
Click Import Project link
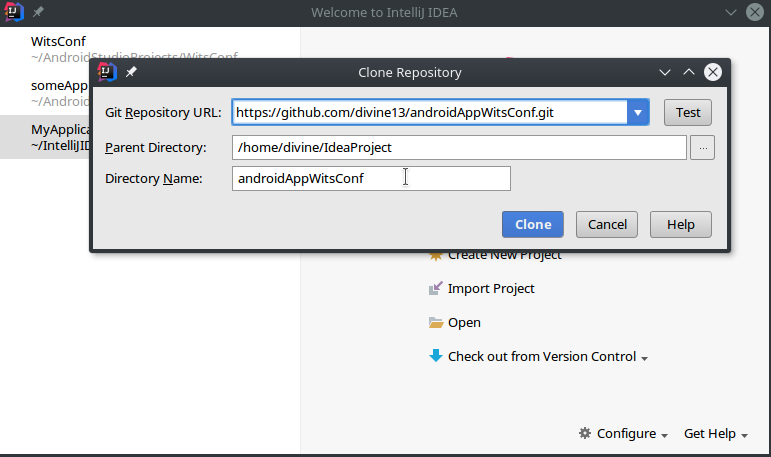491,288
